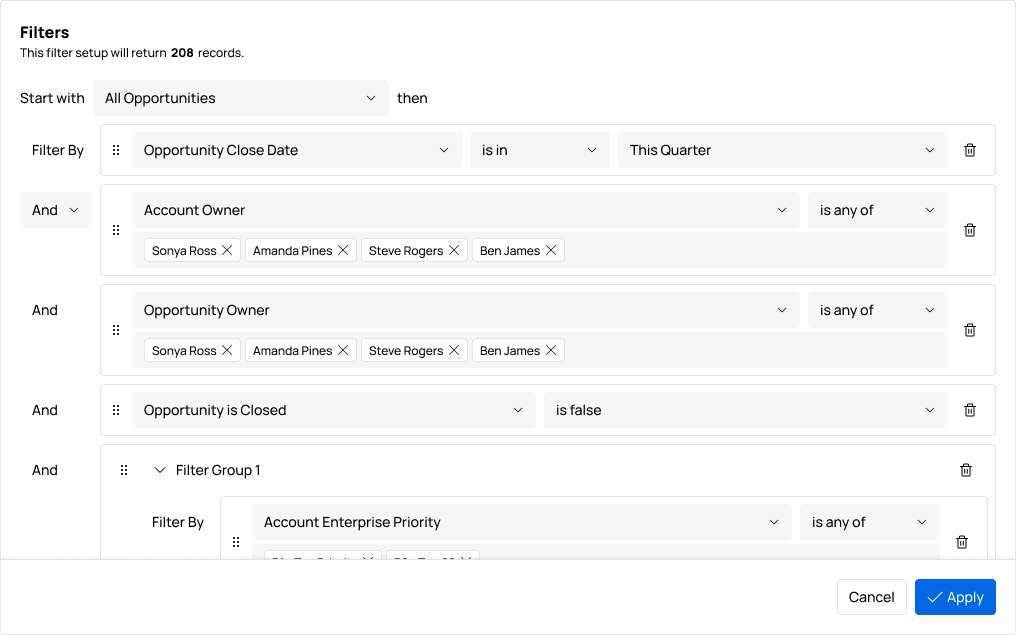Image resolution: width=1016 pixels, height=635 pixels.
Task: Remove Sonya Ross from Opportunity Owner
Action: 227,350
